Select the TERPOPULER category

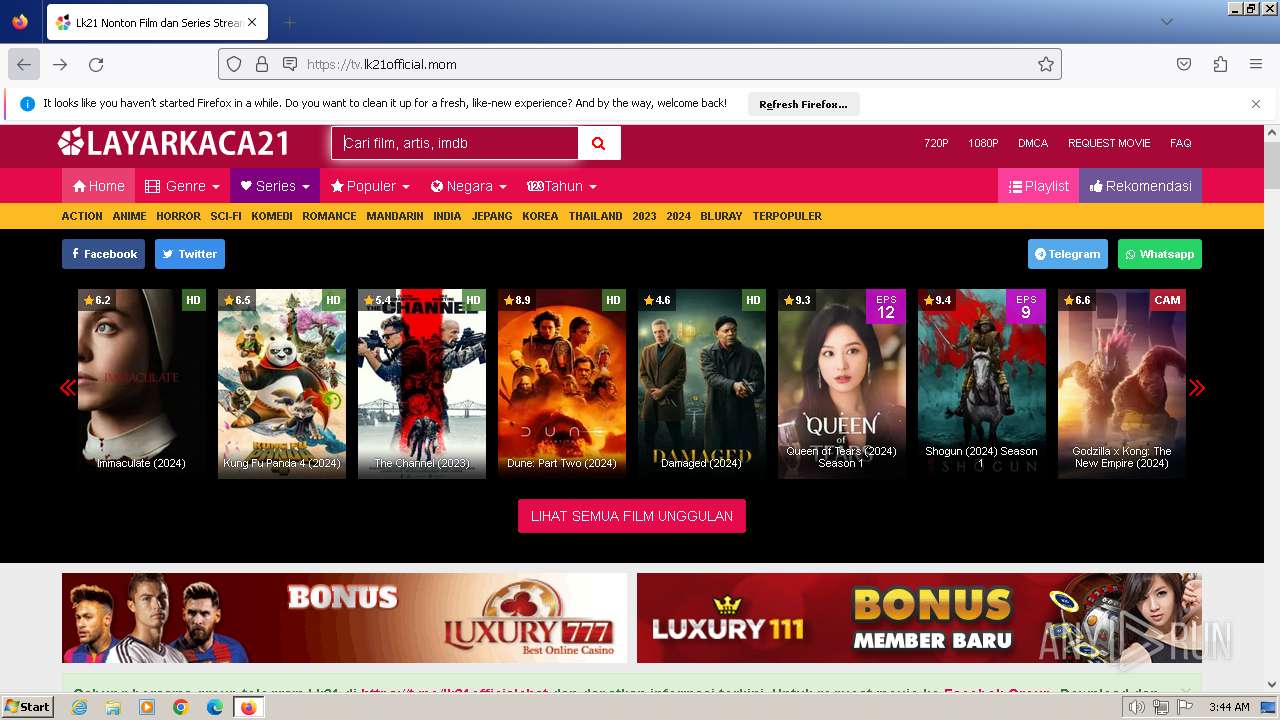(787, 216)
